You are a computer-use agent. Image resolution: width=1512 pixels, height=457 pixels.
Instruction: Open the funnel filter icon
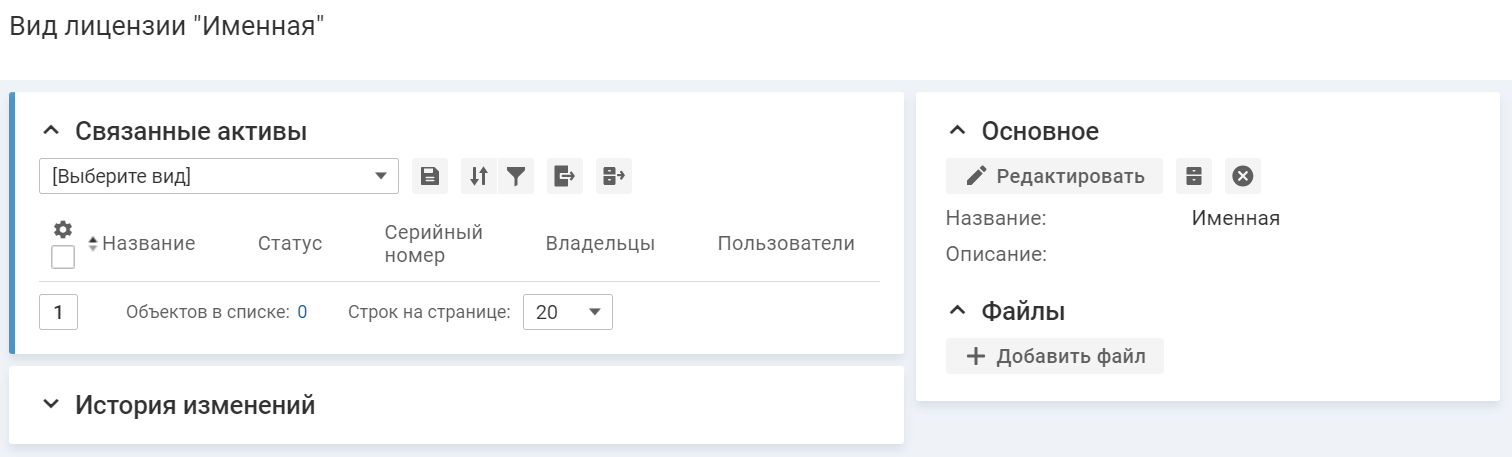point(516,176)
